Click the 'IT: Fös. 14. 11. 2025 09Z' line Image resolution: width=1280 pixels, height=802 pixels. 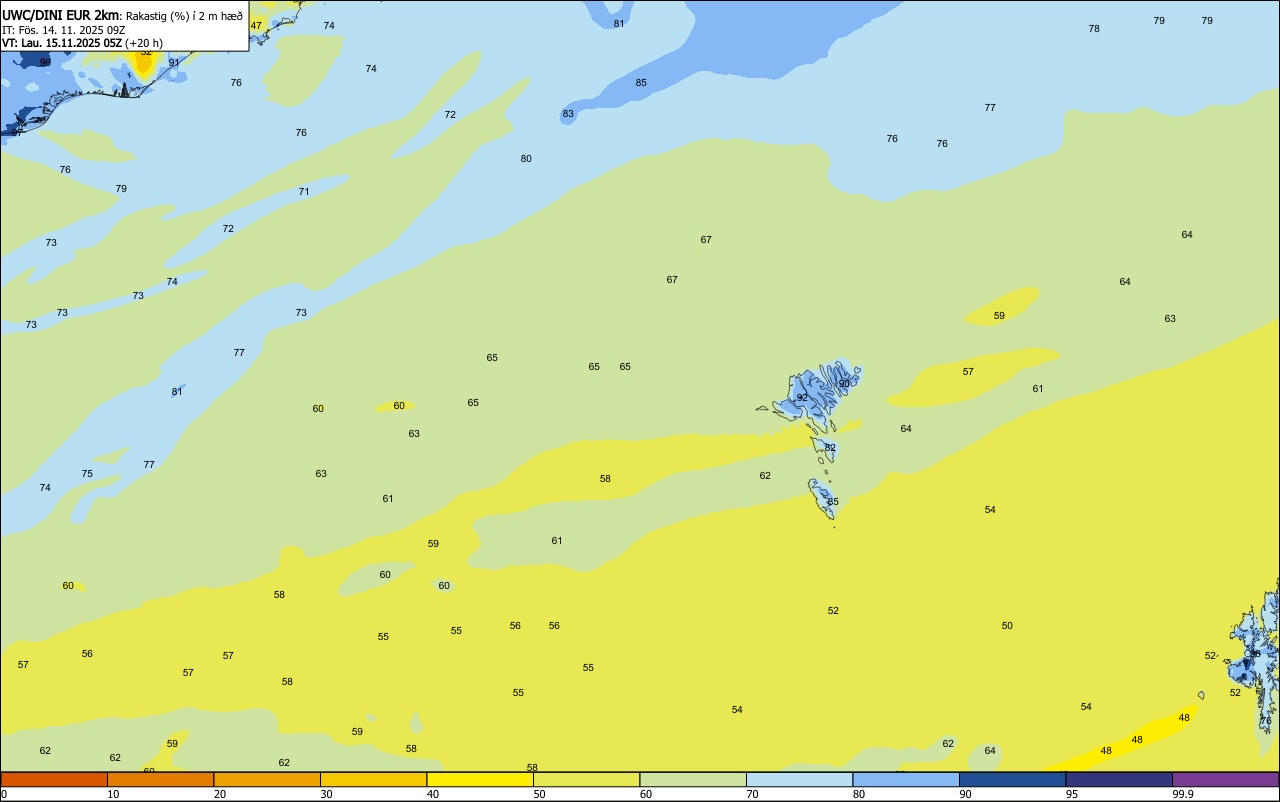point(63,30)
